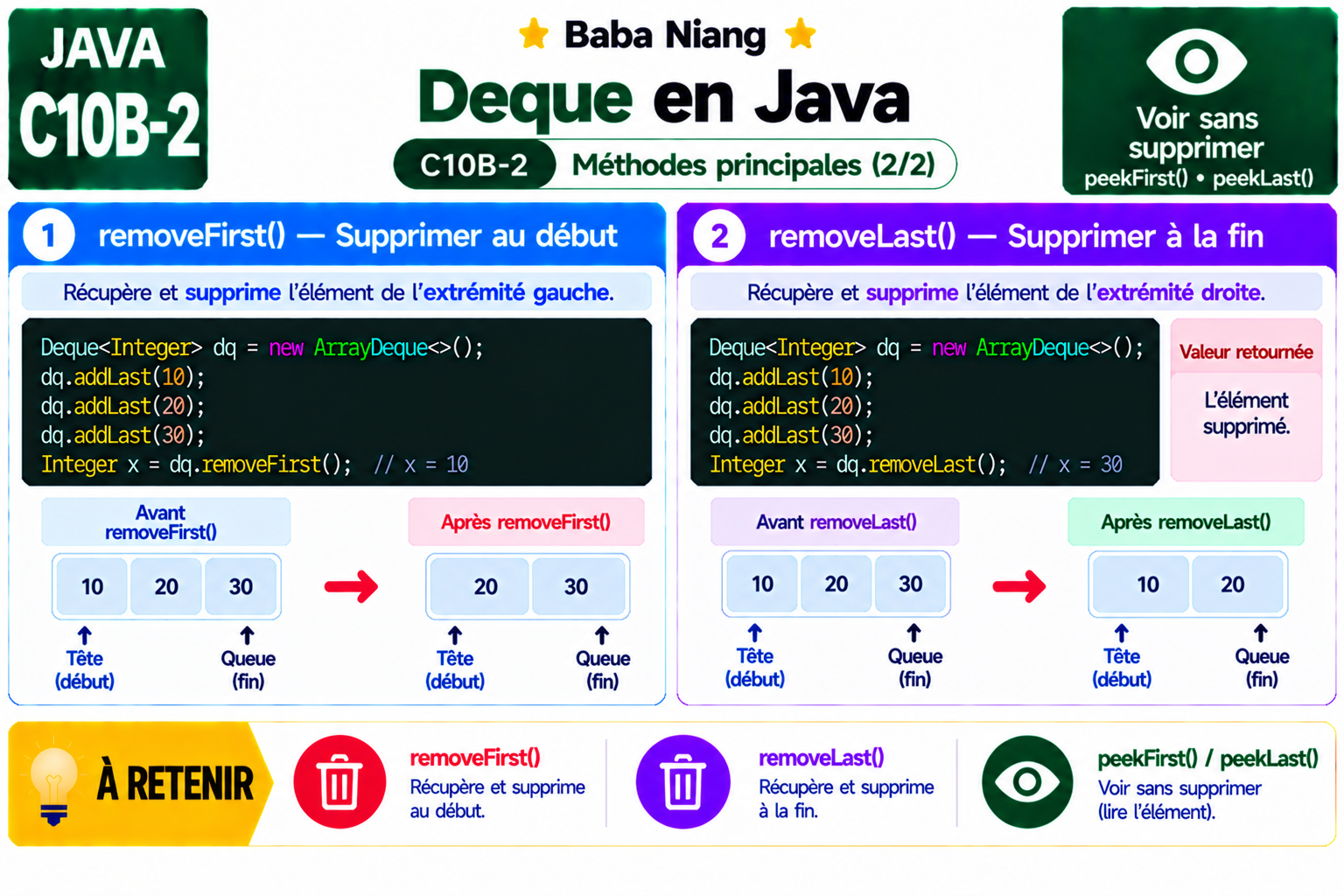The image size is (1344, 896).
Task: Click the "extrémité gauche" highlighted words
Action: (515, 292)
